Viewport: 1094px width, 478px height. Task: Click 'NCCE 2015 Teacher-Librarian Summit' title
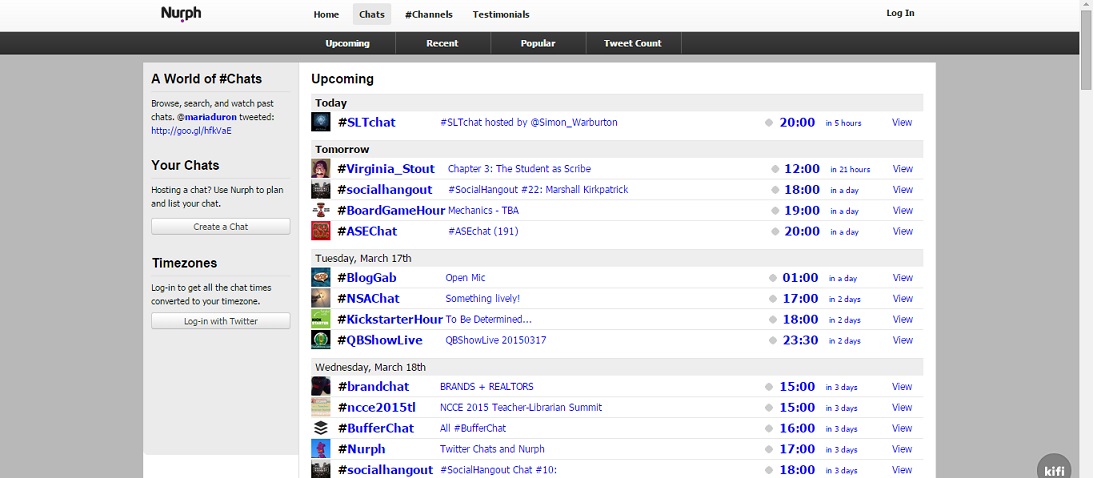(x=520, y=407)
